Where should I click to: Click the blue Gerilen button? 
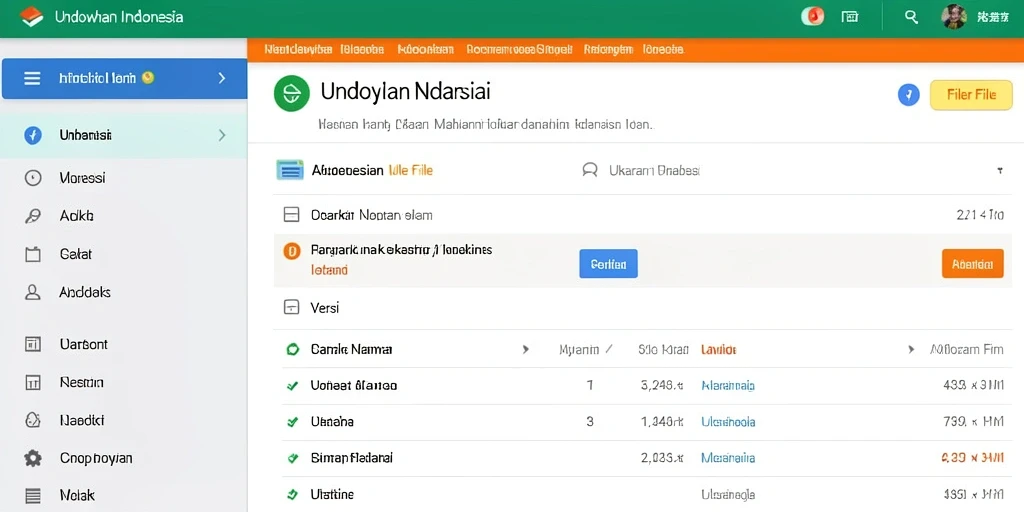click(608, 264)
